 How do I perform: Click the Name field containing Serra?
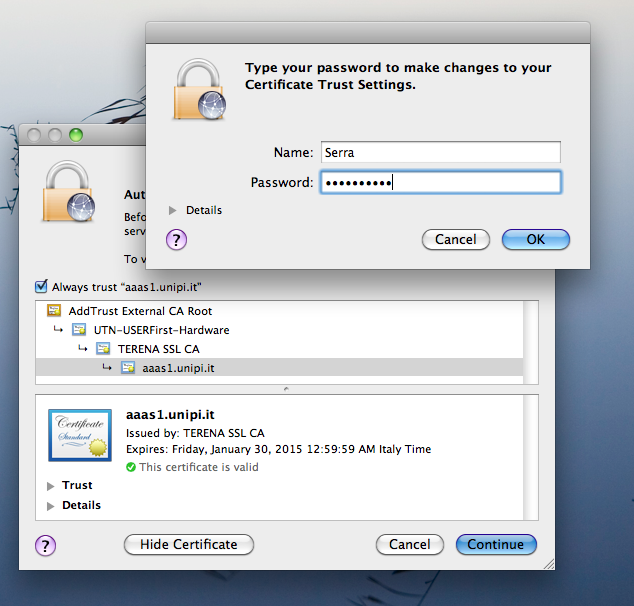(x=441, y=152)
